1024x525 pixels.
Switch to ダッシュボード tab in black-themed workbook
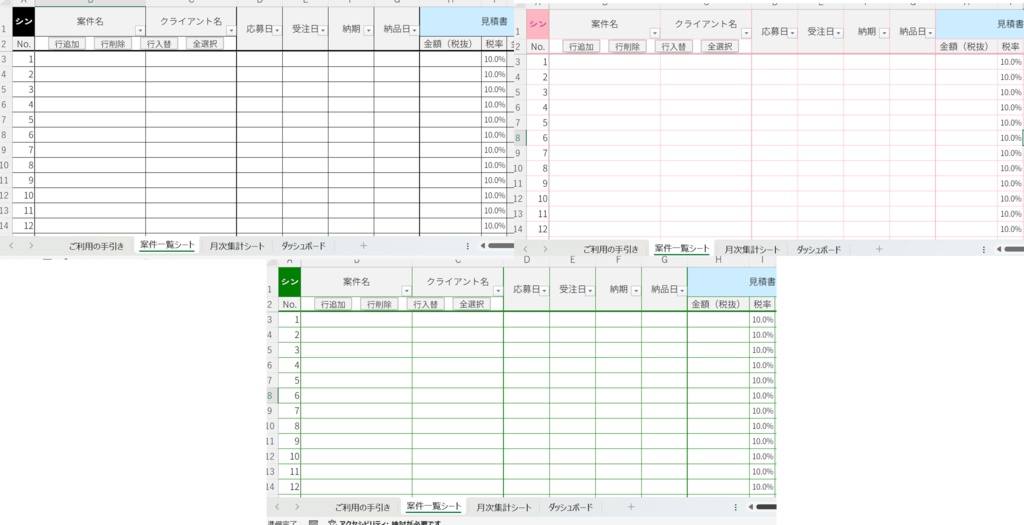point(303,246)
